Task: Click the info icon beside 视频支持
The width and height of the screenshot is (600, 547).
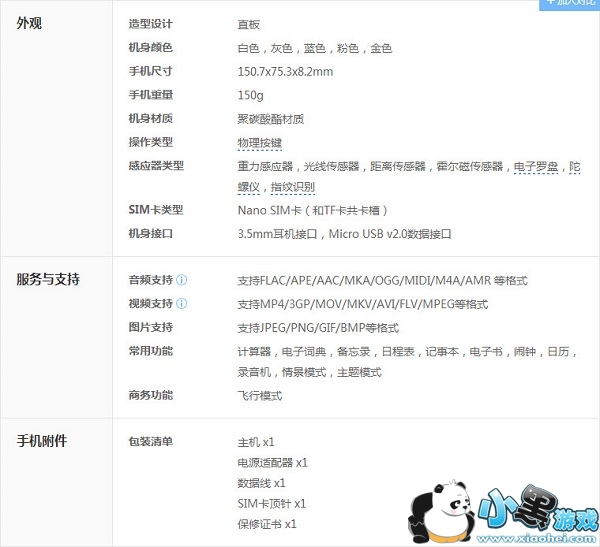Action: 182,304
